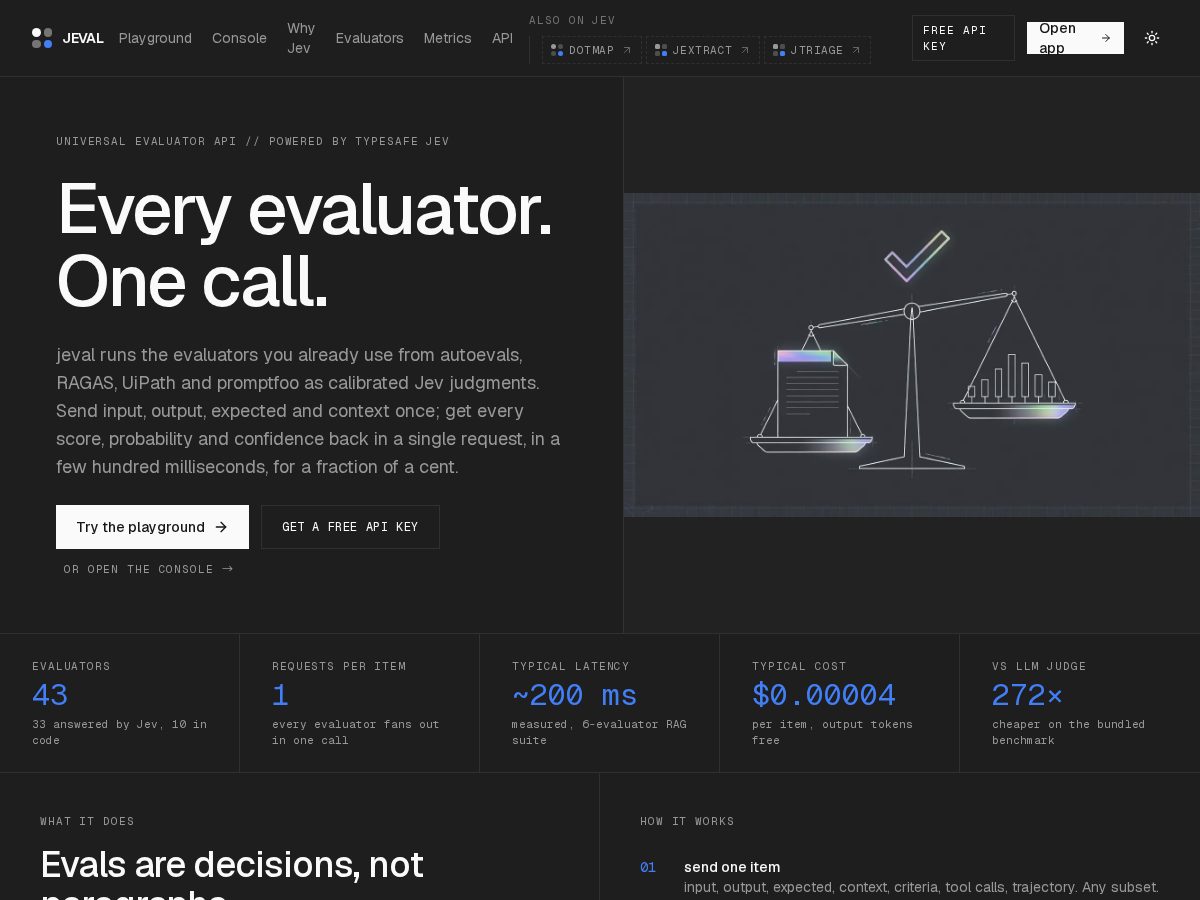
Task: Click the TYPICAL LATENCY label
Action: click(571, 666)
